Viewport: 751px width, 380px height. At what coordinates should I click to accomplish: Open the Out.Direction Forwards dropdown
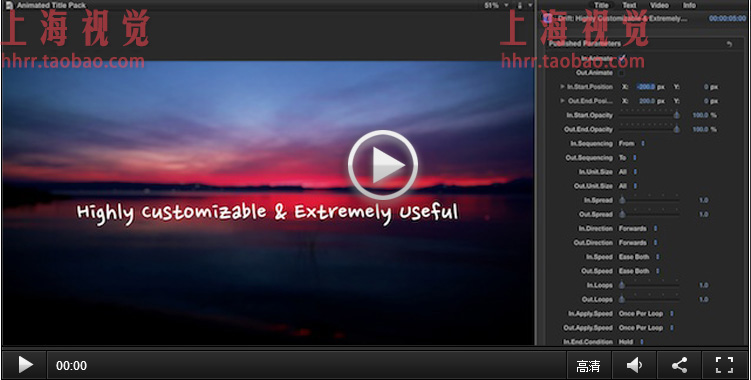(638, 242)
